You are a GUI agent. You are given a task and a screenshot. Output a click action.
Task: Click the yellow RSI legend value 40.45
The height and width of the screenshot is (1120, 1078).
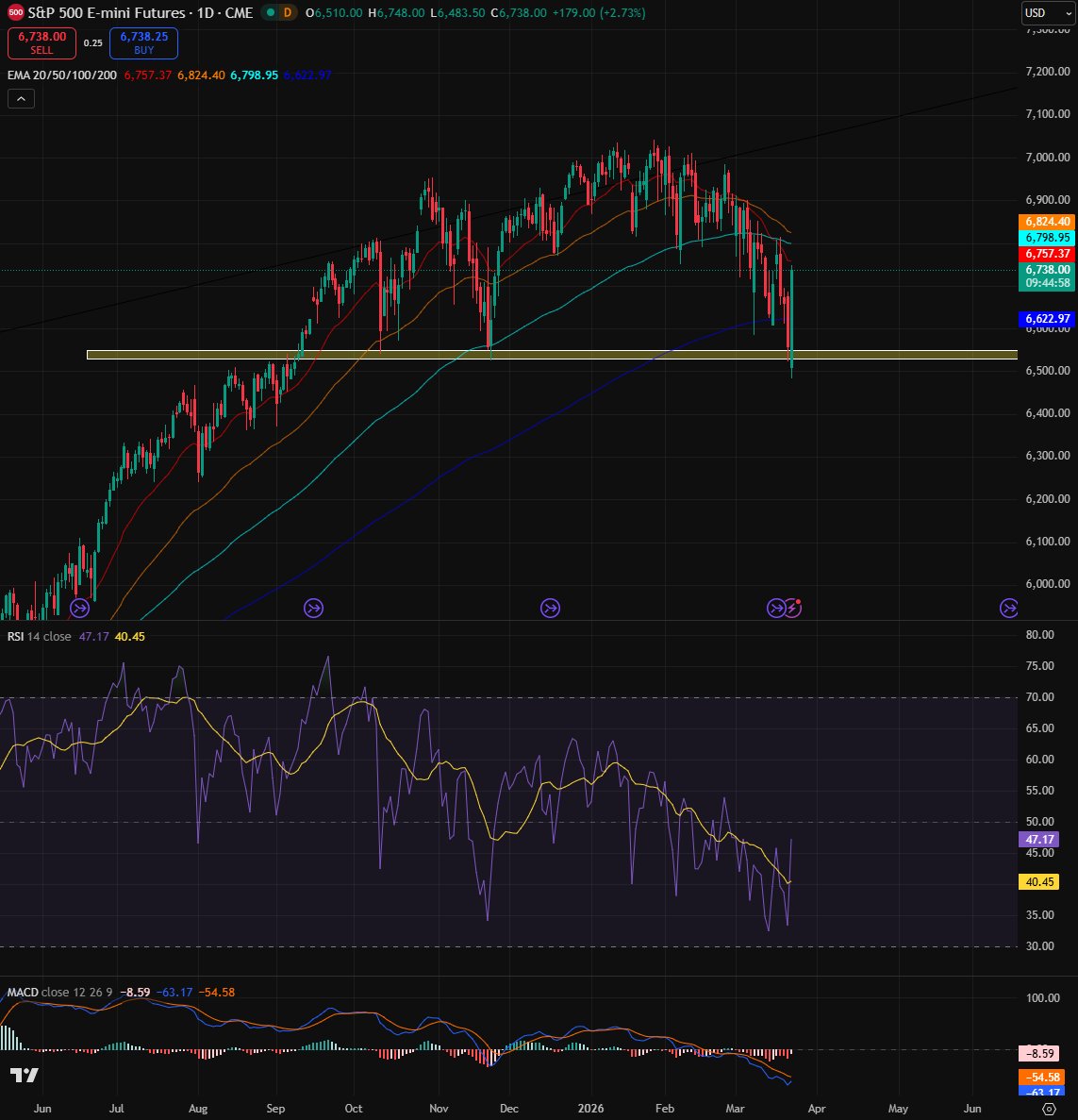coord(129,637)
